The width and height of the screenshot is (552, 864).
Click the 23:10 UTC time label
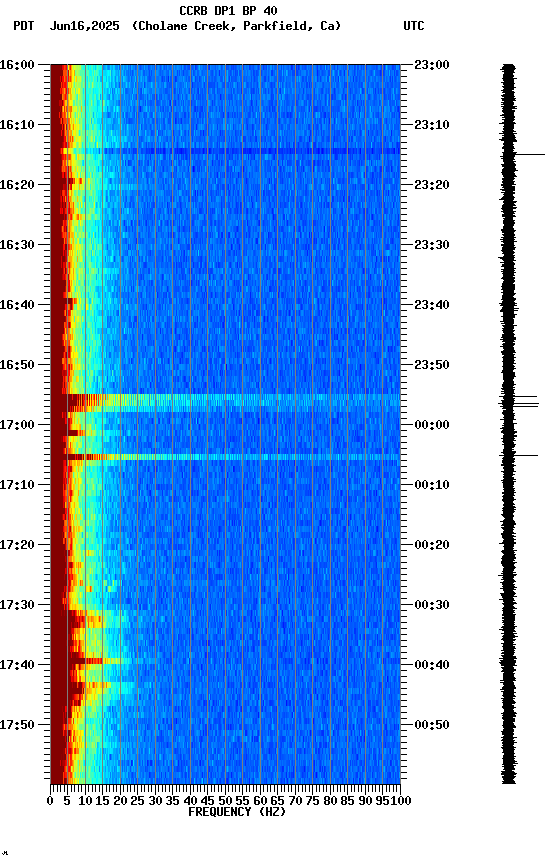[432, 125]
